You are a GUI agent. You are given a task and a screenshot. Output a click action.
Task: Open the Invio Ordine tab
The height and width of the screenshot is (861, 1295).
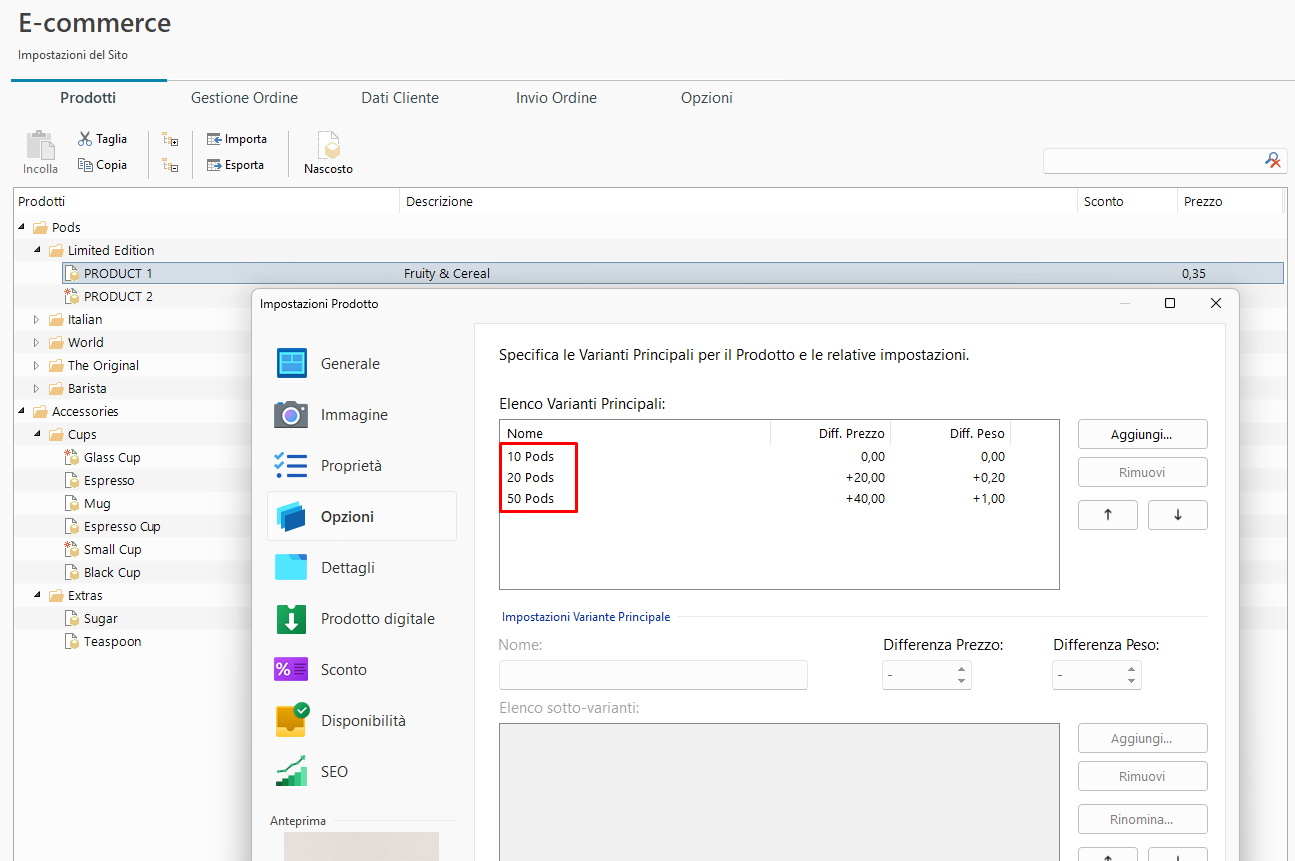(x=556, y=98)
